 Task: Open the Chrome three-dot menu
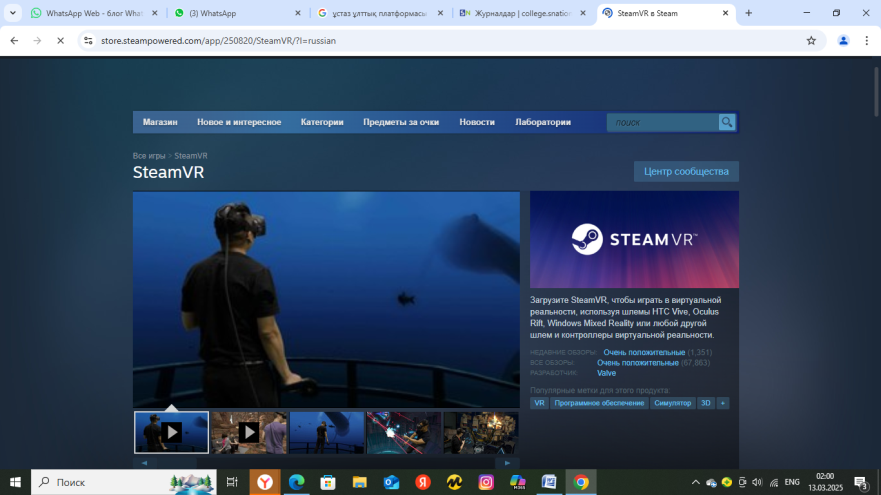(x=866, y=40)
